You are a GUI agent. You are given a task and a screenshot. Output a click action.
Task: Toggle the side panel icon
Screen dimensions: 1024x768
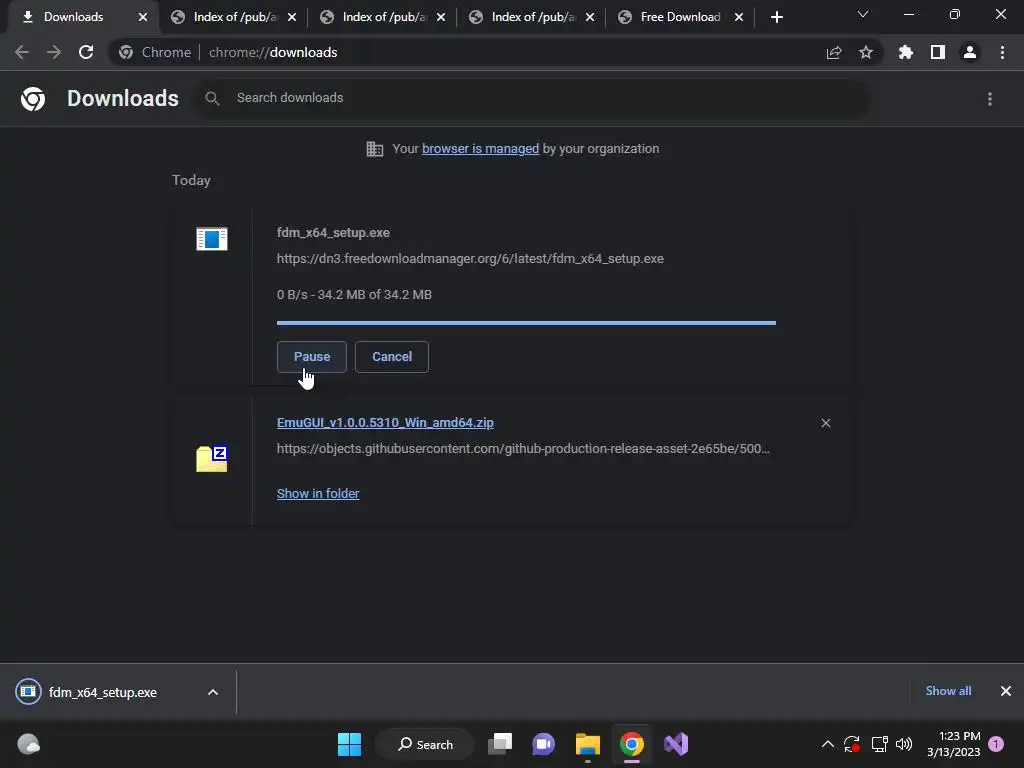pyautogui.click(x=938, y=52)
